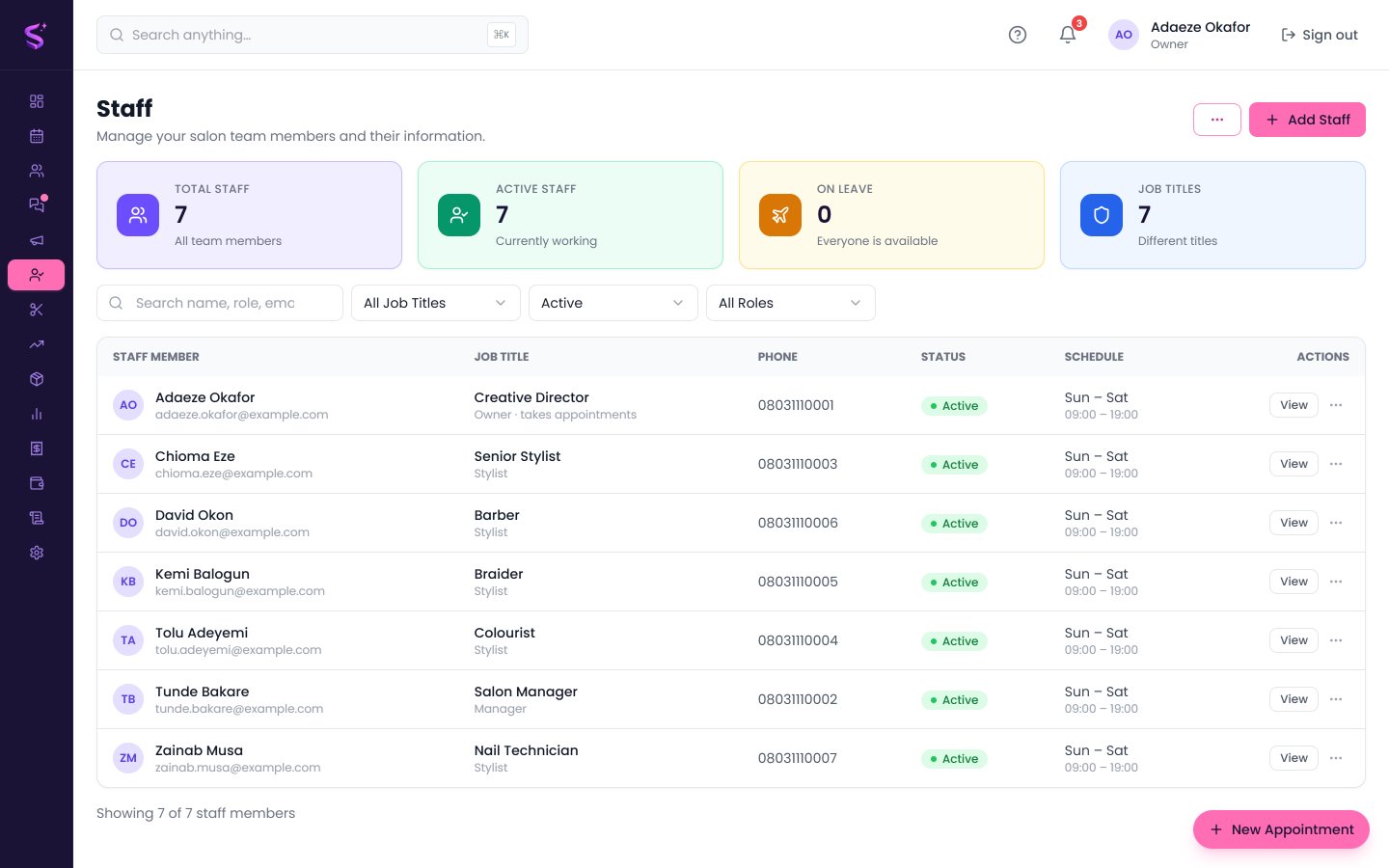Open more actions for David Okon row

click(x=1336, y=523)
